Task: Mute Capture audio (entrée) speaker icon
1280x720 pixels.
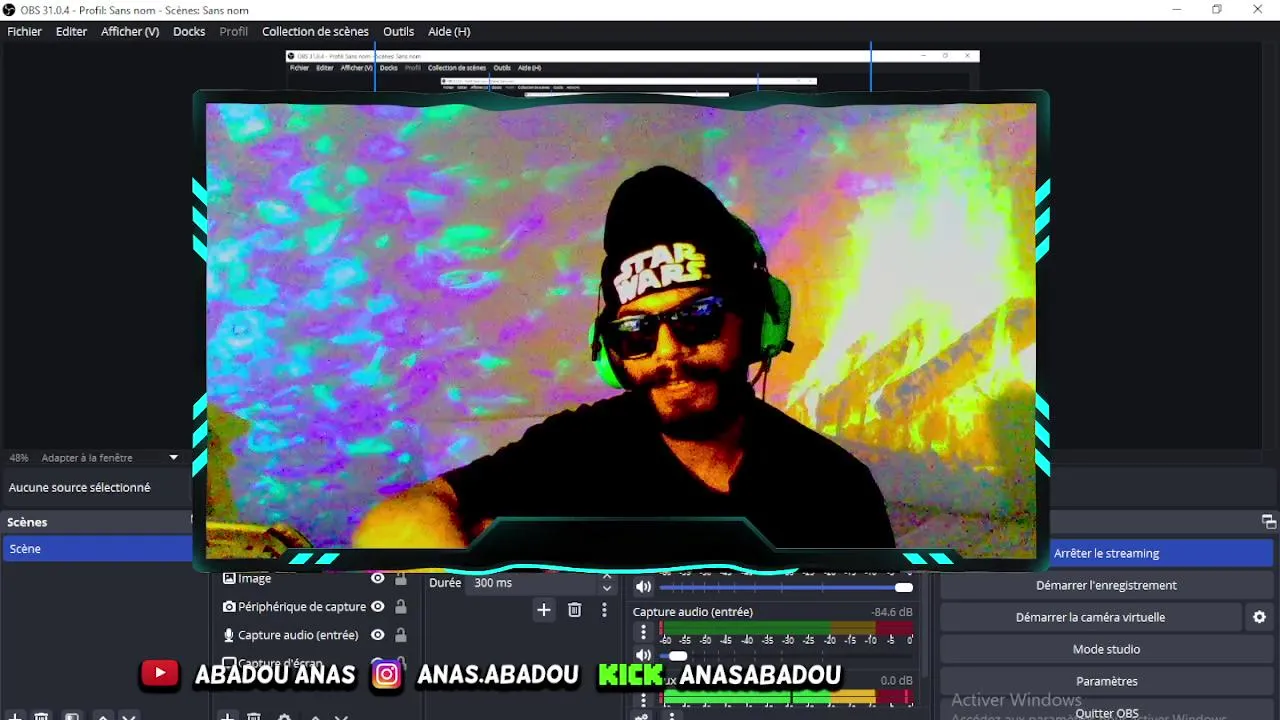Action: coord(643,656)
